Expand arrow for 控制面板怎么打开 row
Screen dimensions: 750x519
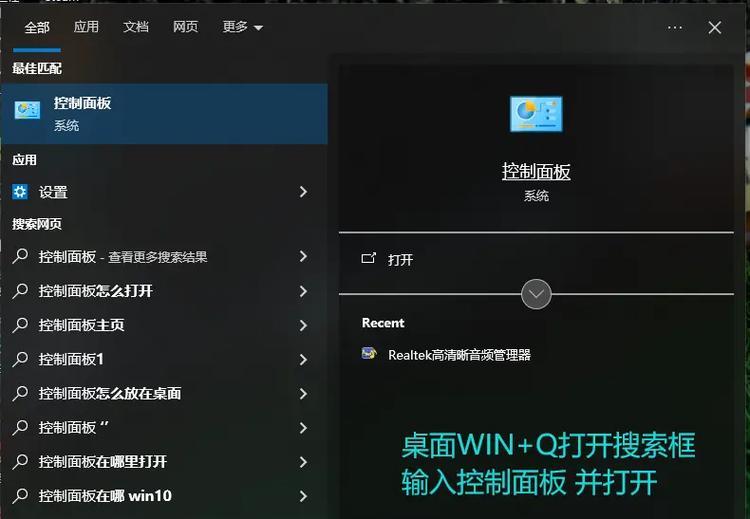coord(303,291)
